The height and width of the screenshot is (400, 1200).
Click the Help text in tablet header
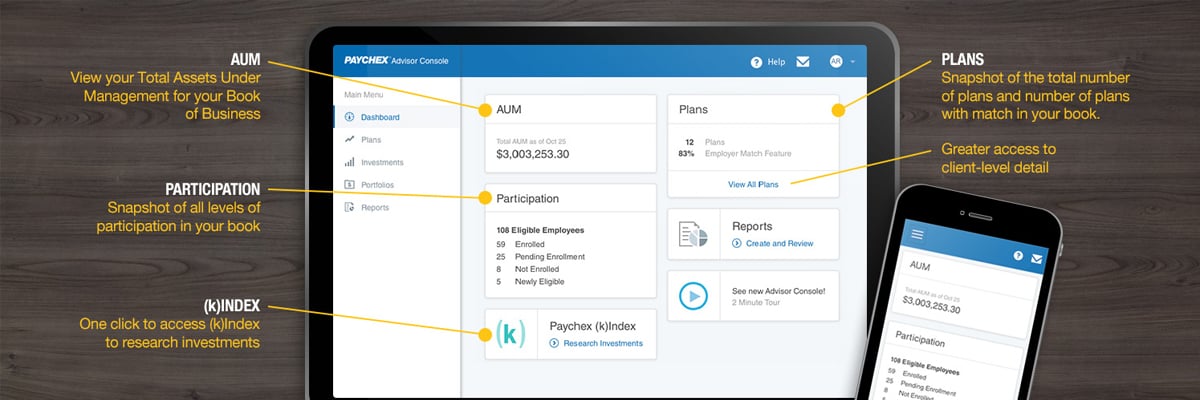point(776,62)
